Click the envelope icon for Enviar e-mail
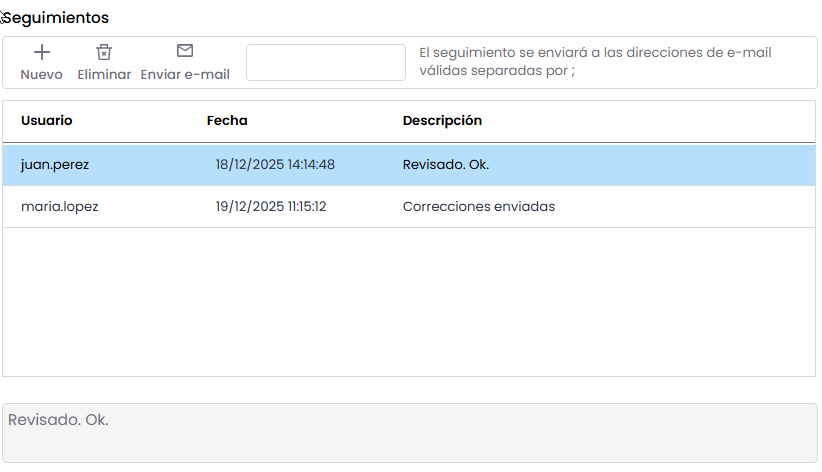Viewport: 822px width, 472px height. pyautogui.click(x=185, y=51)
